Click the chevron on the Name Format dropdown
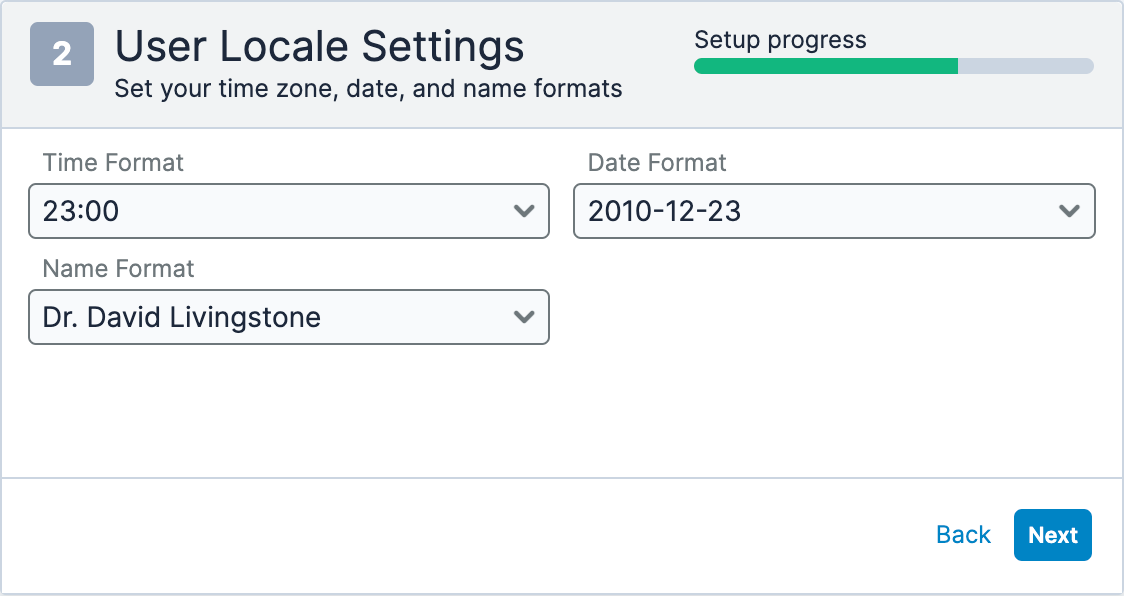This screenshot has width=1124, height=596. pos(524,317)
